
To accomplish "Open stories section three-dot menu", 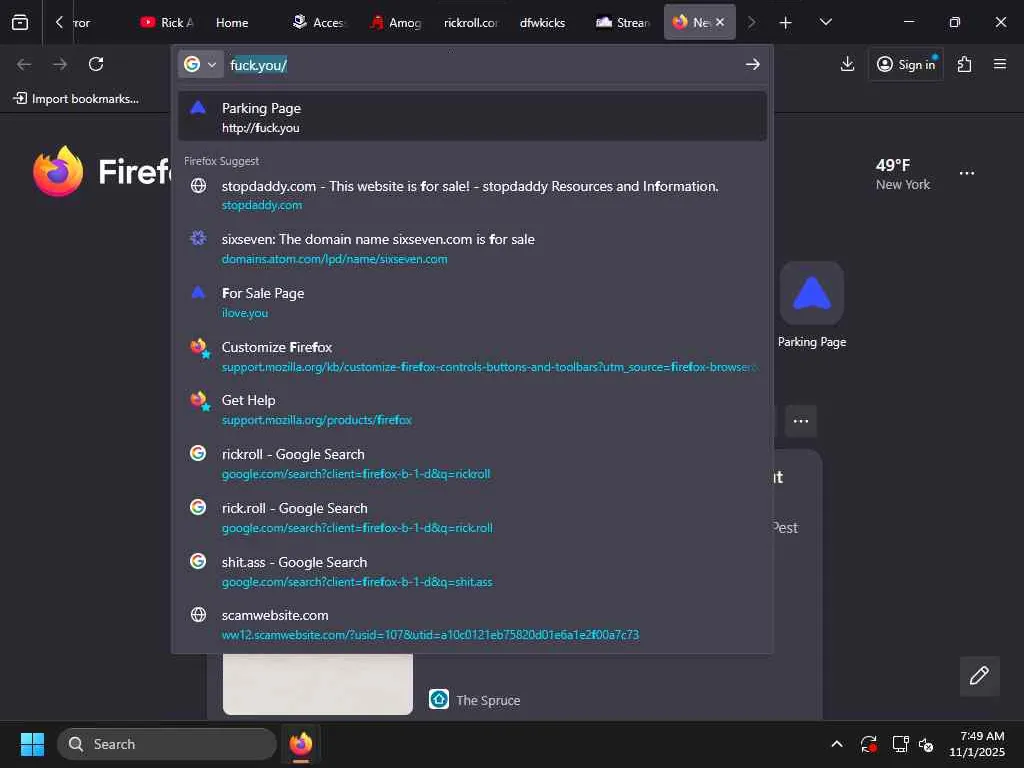I will 801,421.
